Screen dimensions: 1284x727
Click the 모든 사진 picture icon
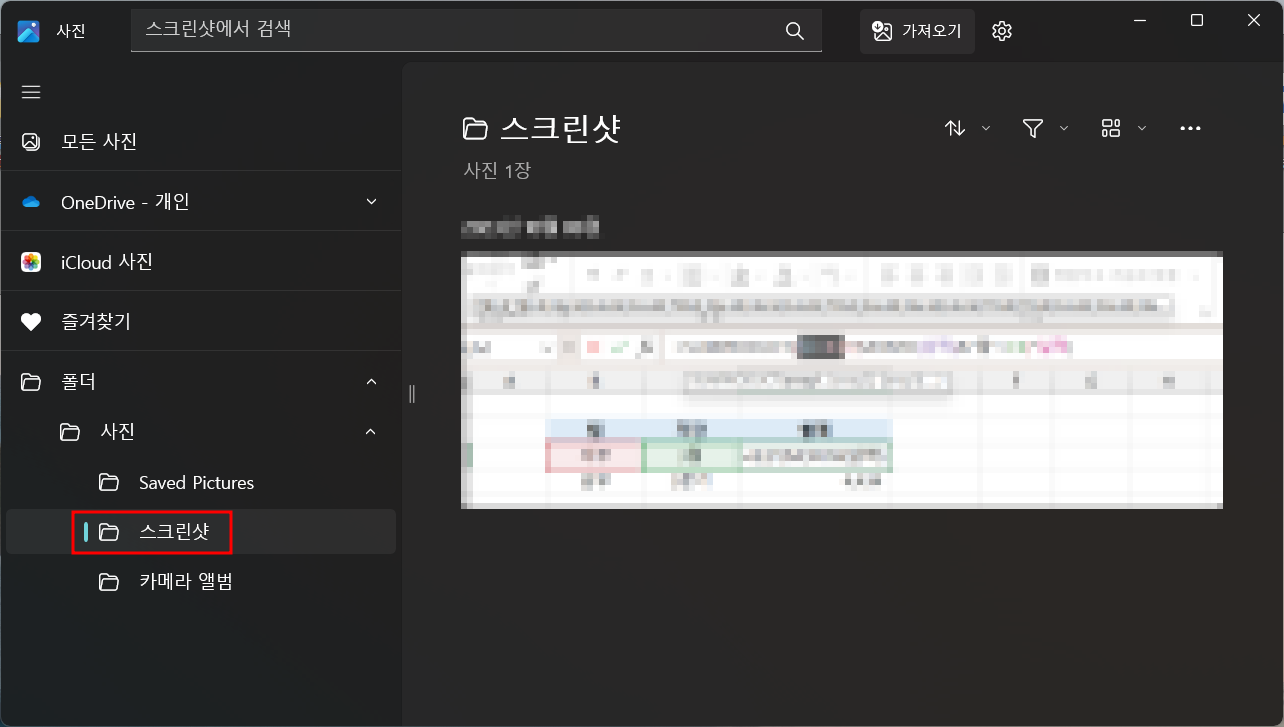click(31, 142)
